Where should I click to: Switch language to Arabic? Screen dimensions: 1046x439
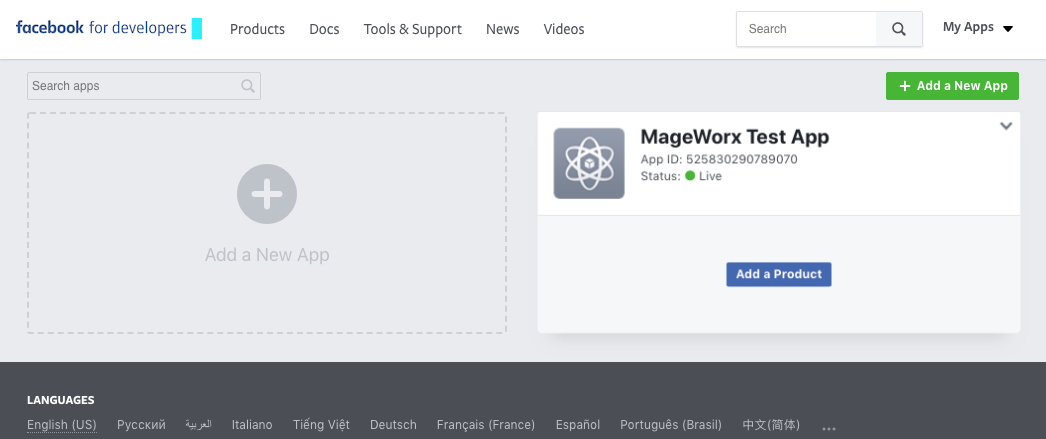[x=199, y=425]
